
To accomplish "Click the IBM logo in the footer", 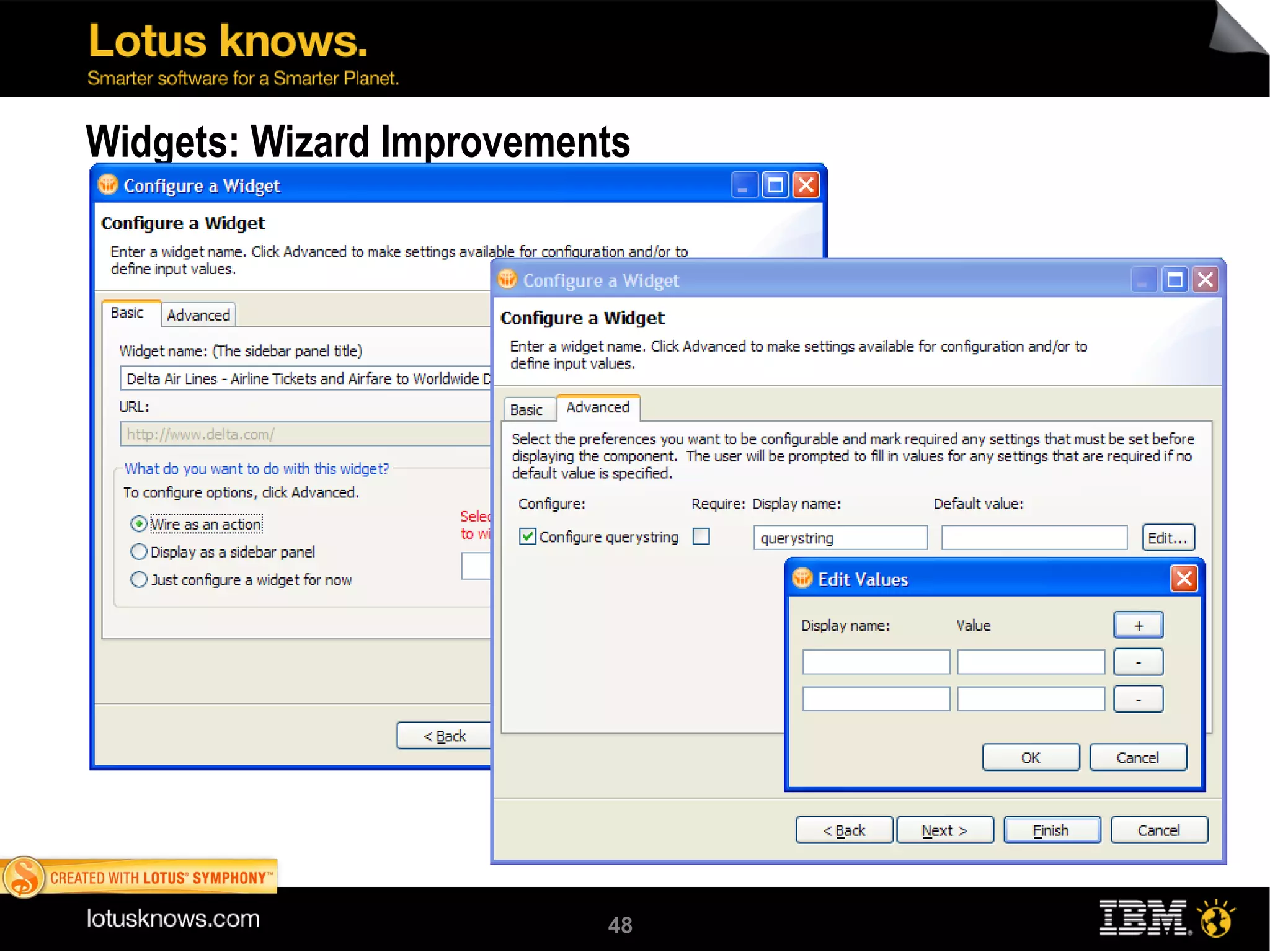I will tap(1145, 918).
